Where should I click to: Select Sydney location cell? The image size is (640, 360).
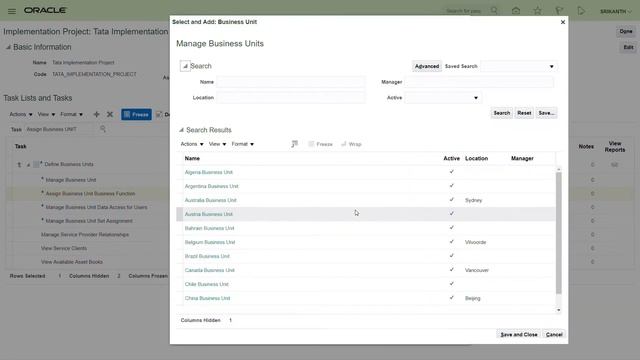[473, 200]
